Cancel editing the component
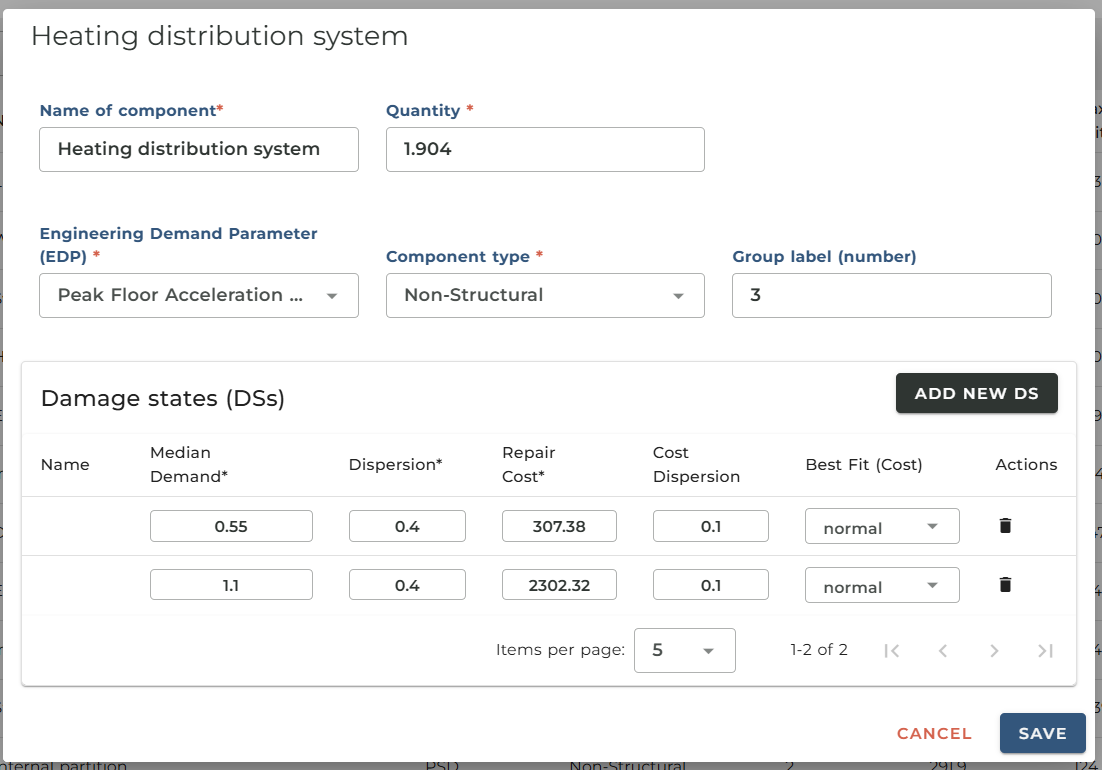Image resolution: width=1102 pixels, height=770 pixels. click(x=934, y=733)
